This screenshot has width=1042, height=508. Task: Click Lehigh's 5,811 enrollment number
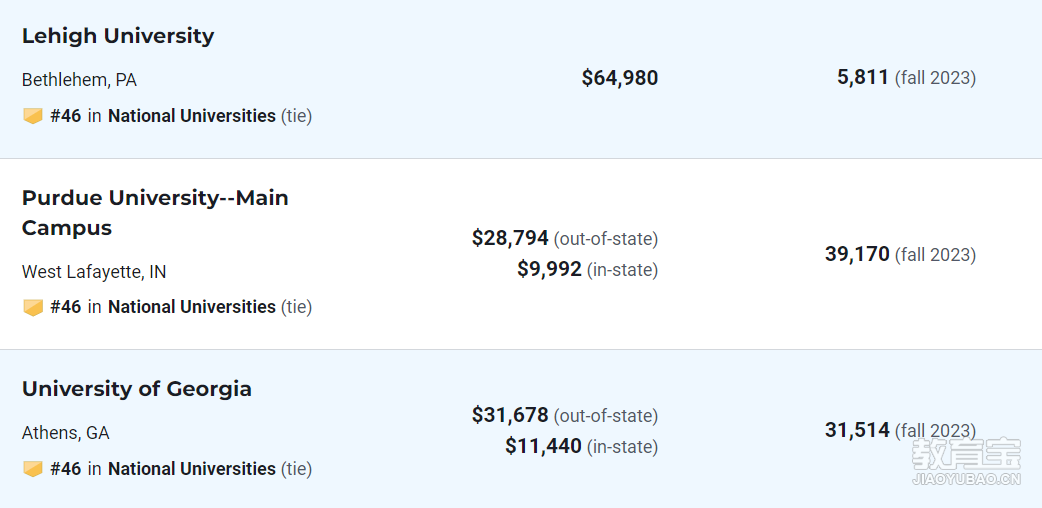[863, 77]
